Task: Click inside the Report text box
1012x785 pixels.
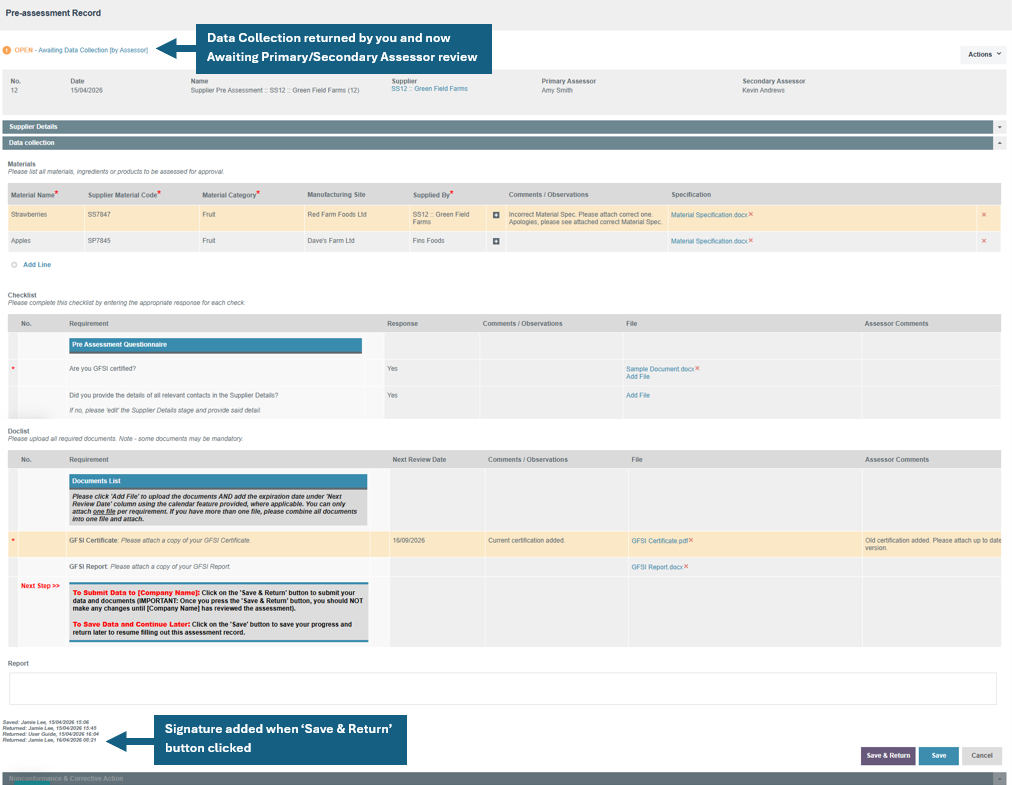Action: (502, 689)
